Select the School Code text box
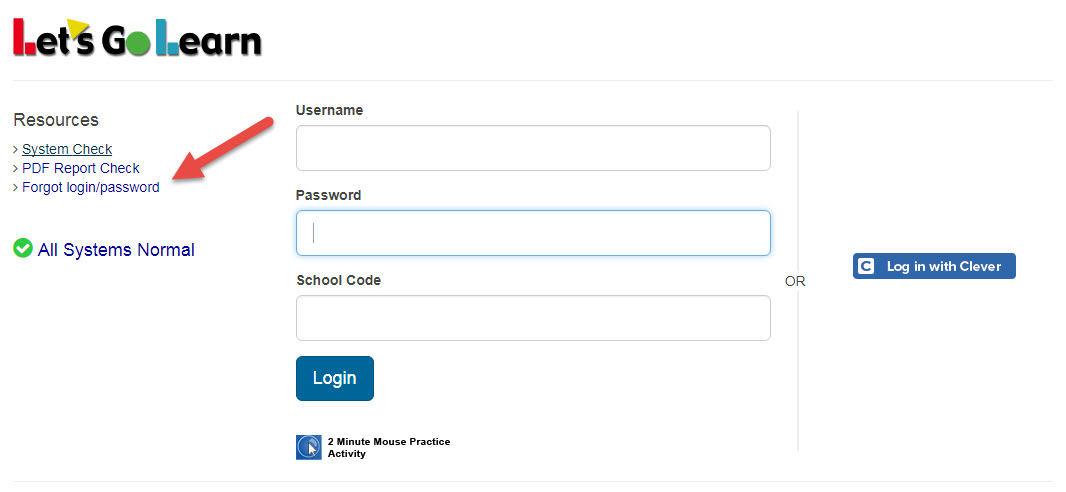 click(533, 318)
